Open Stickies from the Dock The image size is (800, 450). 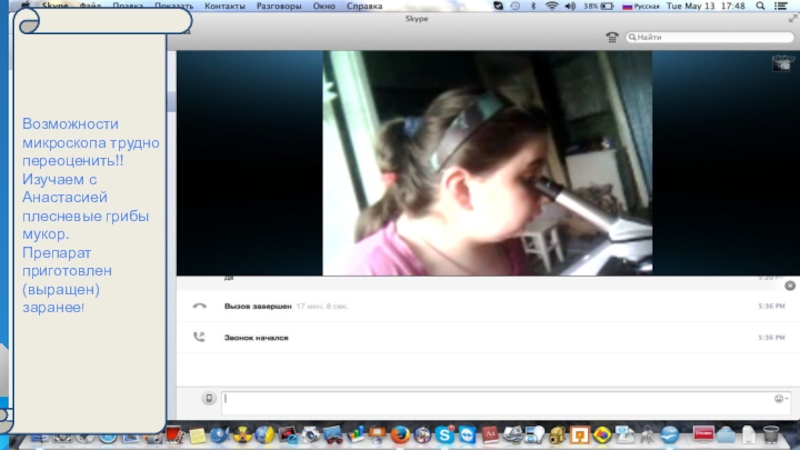click(197, 436)
